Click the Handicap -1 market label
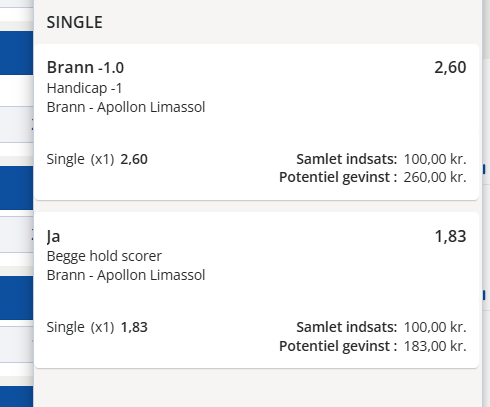The image size is (490, 407). coord(85,88)
